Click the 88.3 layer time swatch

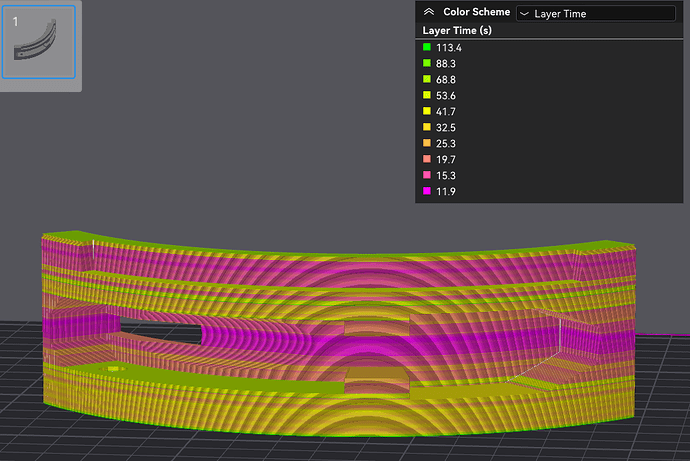click(427, 63)
